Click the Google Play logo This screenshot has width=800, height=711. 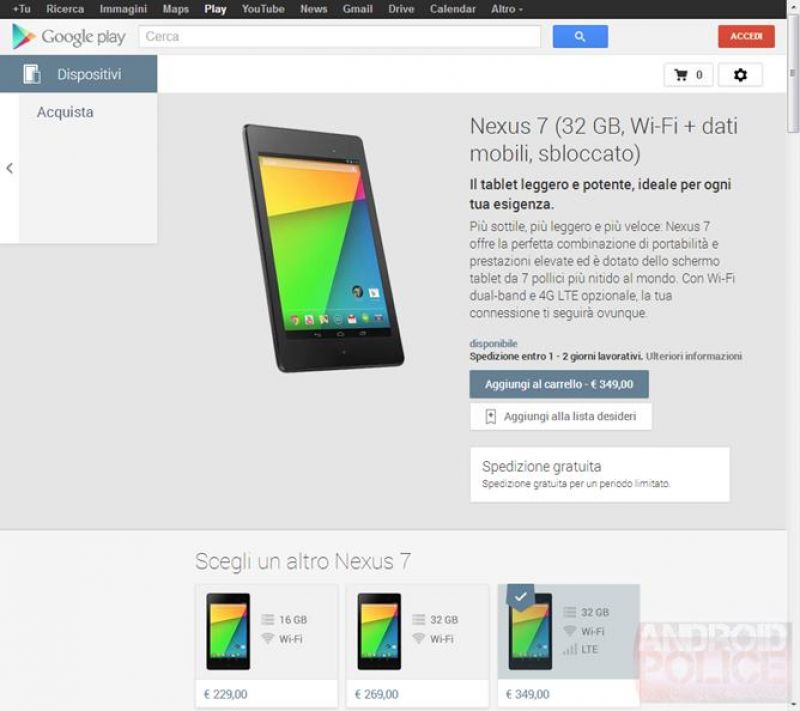(x=68, y=37)
